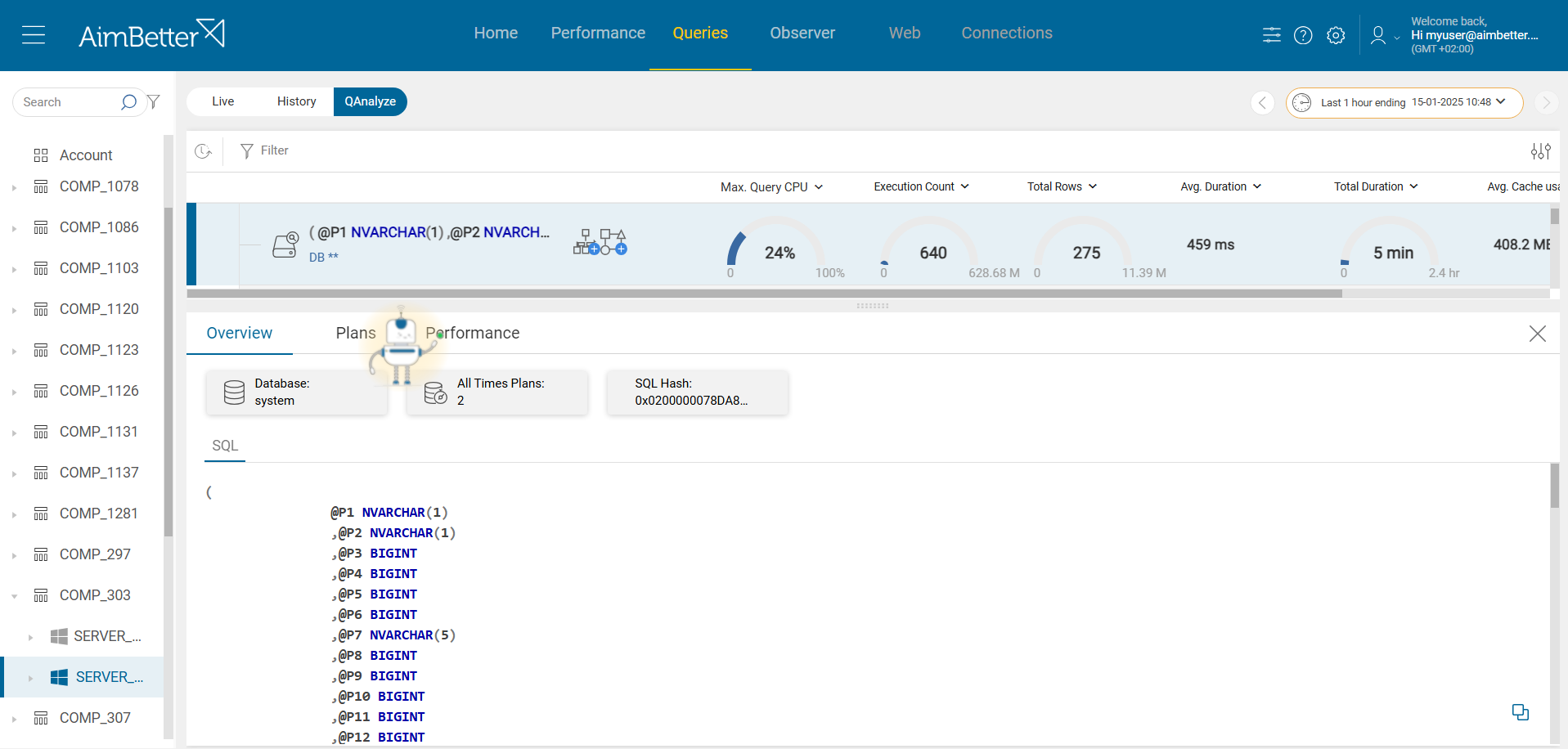Viewport: 1568px width, 749px height.
Task: Click the database query icon in the row
Action: pyautogui.click(x=285, y=244)
